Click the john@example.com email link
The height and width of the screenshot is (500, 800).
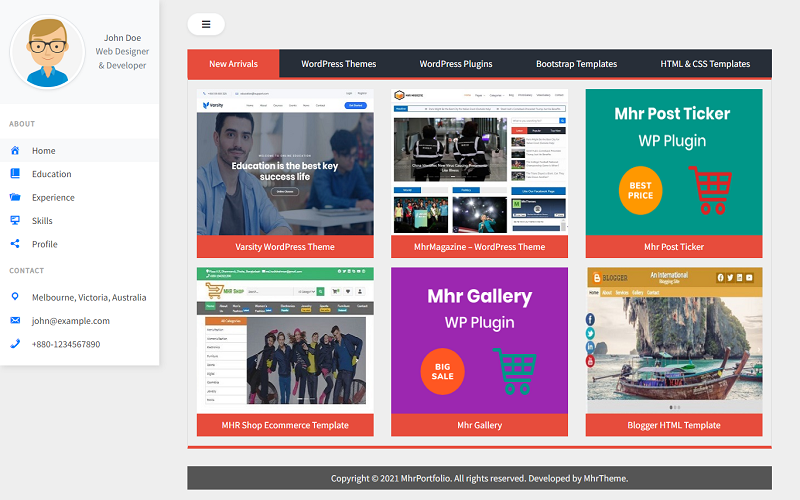71,321
